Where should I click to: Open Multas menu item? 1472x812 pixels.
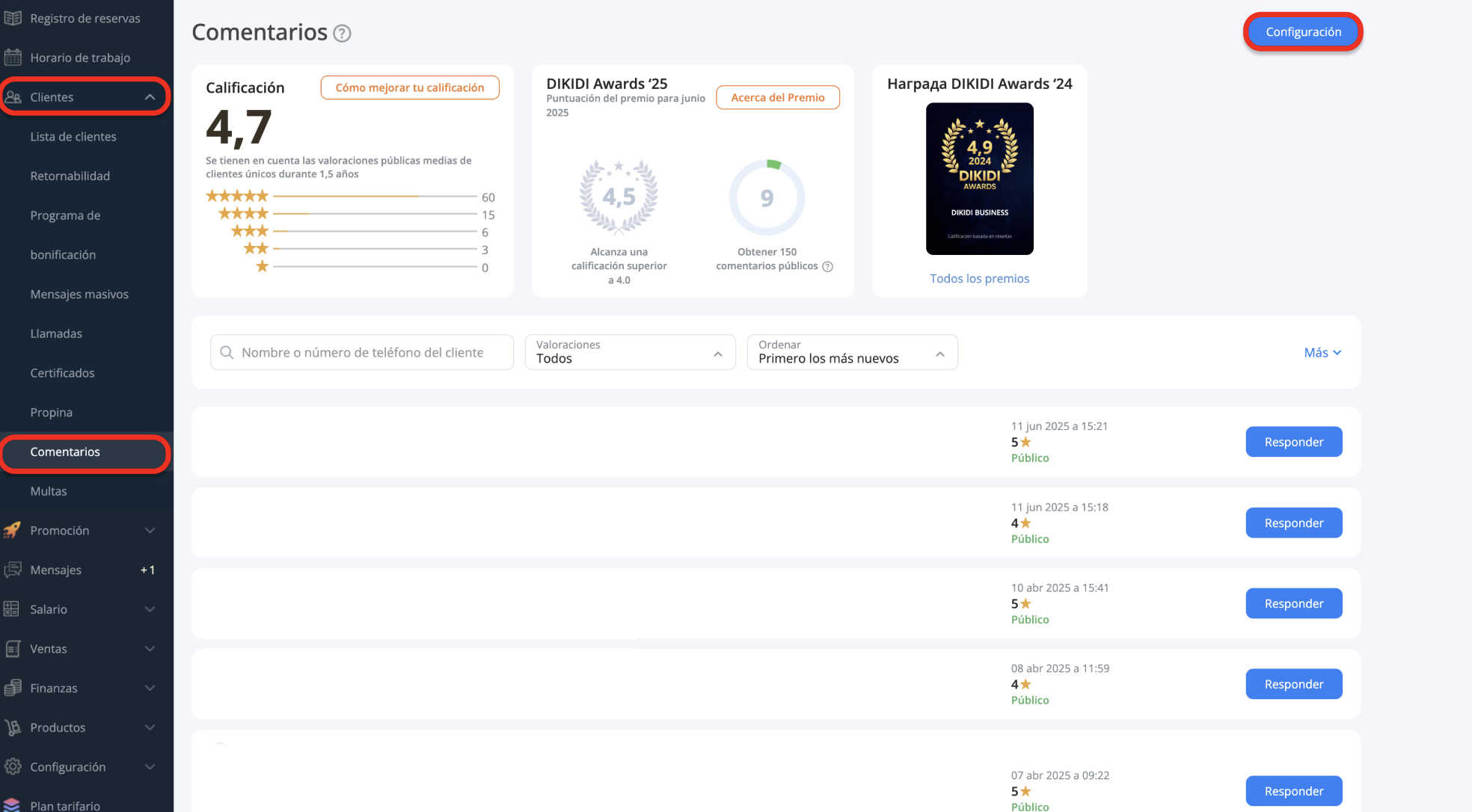[x=49, y=491]
